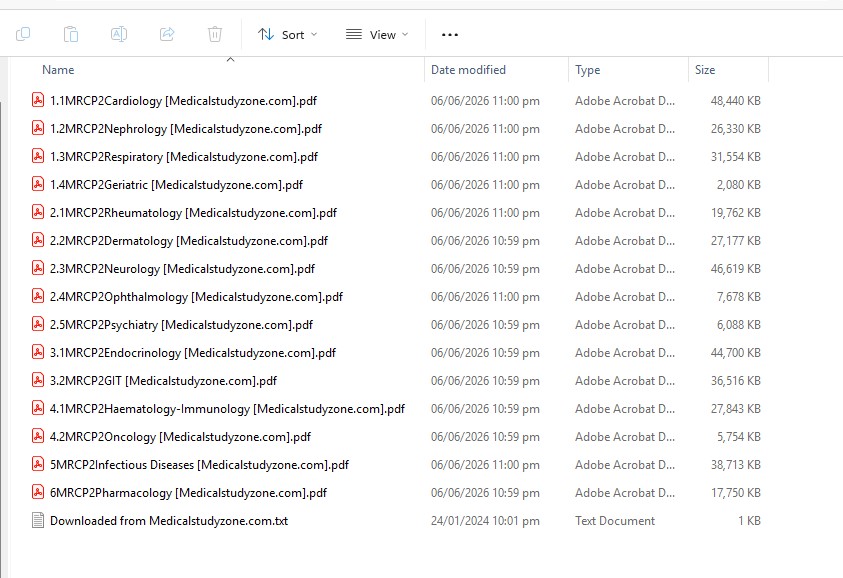Viewport: 843px width, 578px height.
Task: Select file name 2.4MRCP2Ophthalmology [Medicalstudyzone.com].pdf
Action: (196, 297)
